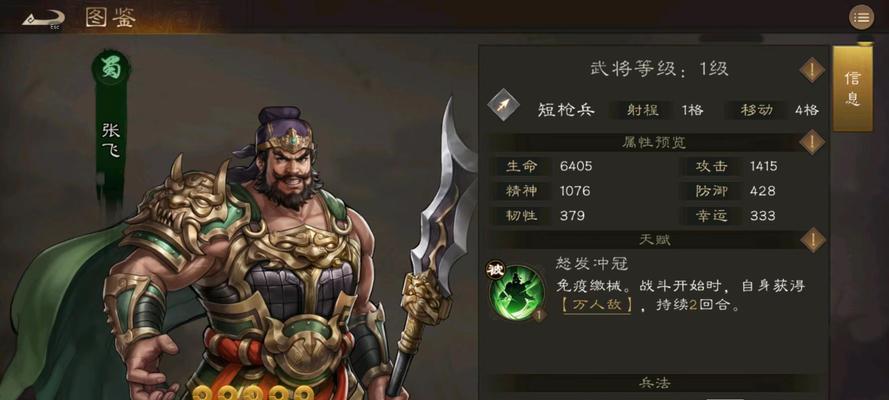
Task: Click info diamond beside 天赋
Action: (x=811, y=240)
